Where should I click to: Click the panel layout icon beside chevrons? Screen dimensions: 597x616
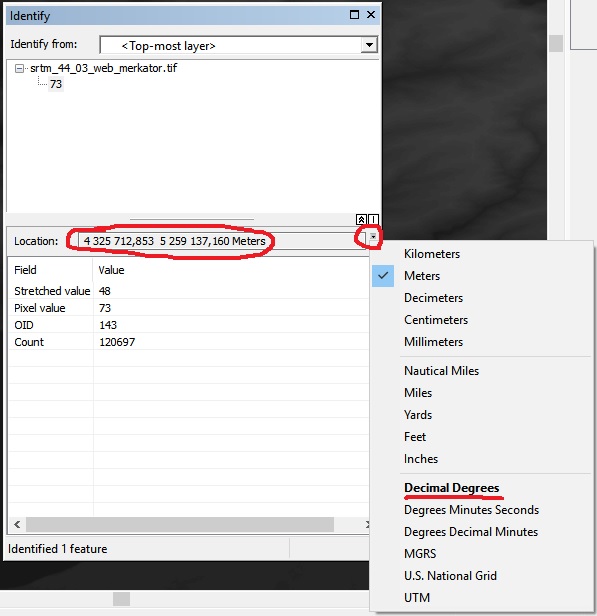click(374, 219)
